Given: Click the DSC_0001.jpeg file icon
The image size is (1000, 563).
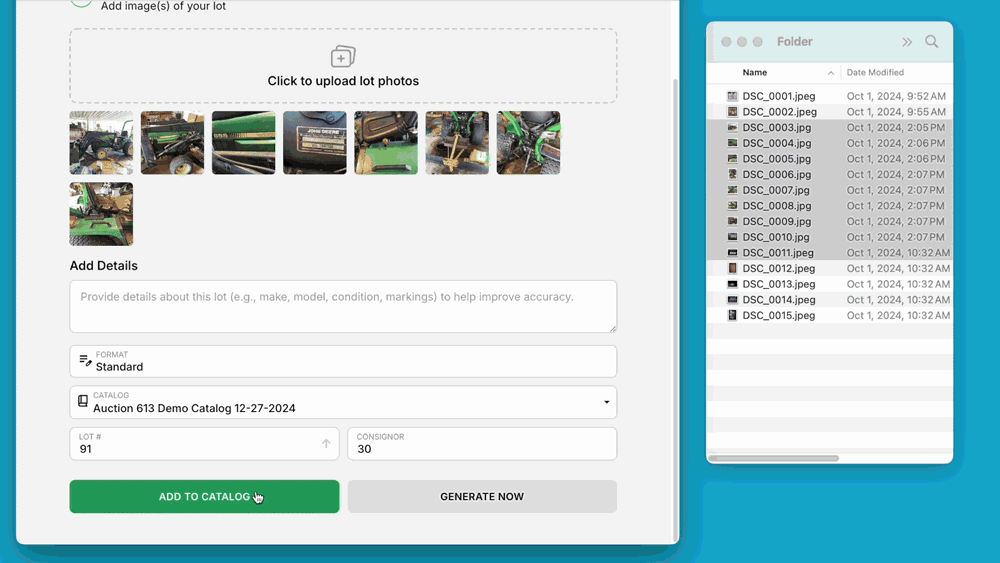Looking at the screenshot, I should [x=732, y=96].
